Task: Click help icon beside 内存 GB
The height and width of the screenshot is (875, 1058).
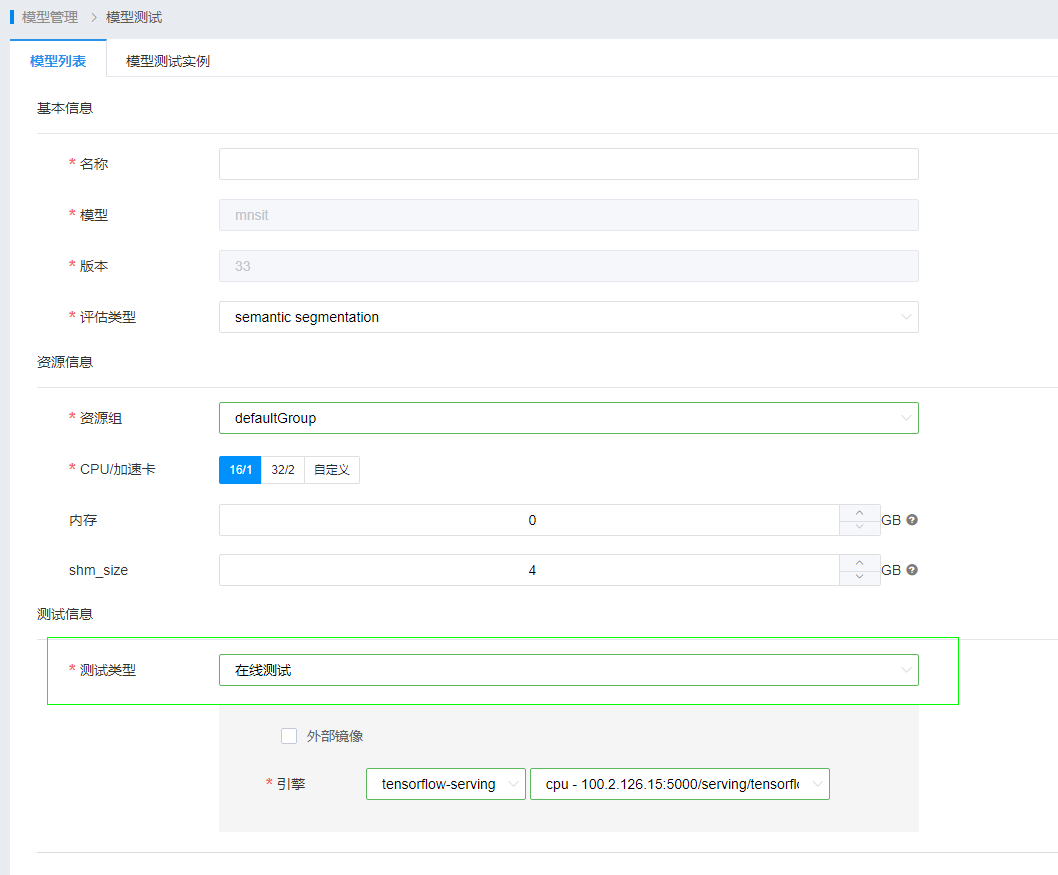Action: click(912, 520)
